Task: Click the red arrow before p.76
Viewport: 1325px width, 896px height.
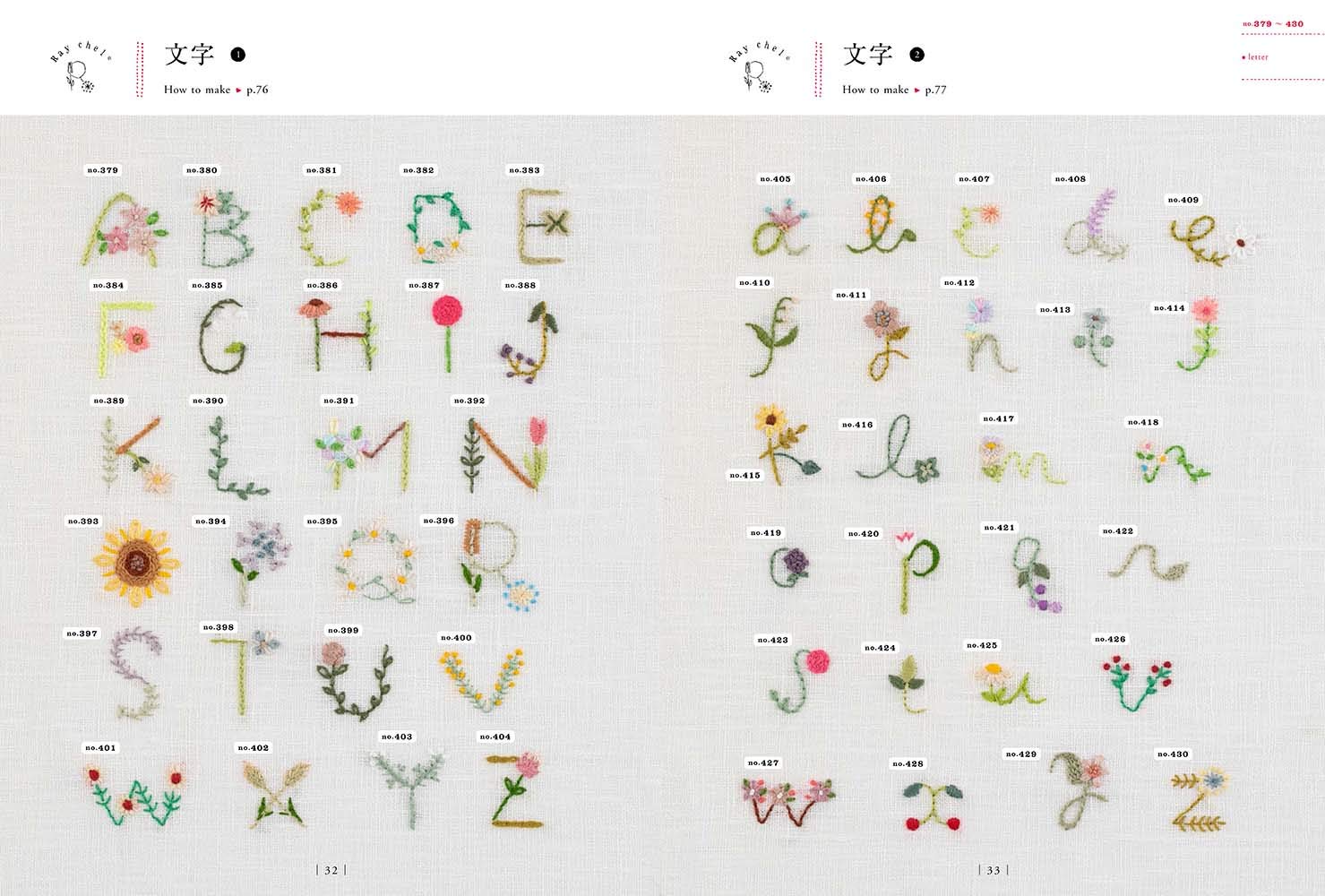Action: (238, 90)
